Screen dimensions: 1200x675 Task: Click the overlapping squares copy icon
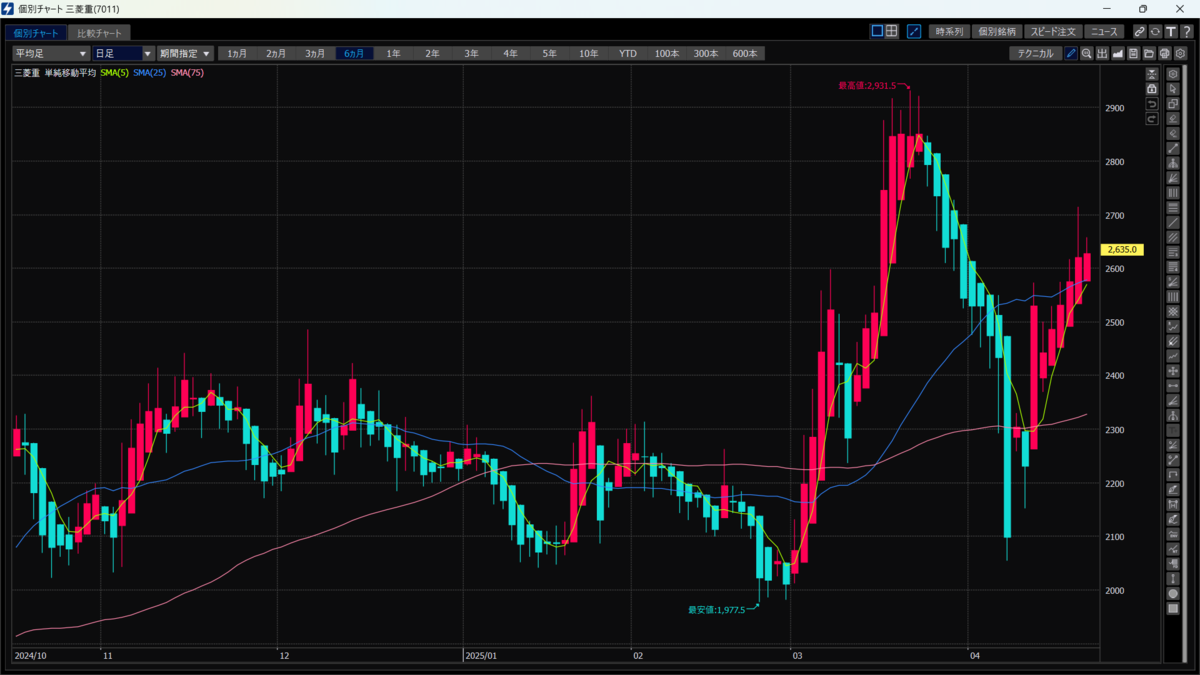click(1173, 103)
